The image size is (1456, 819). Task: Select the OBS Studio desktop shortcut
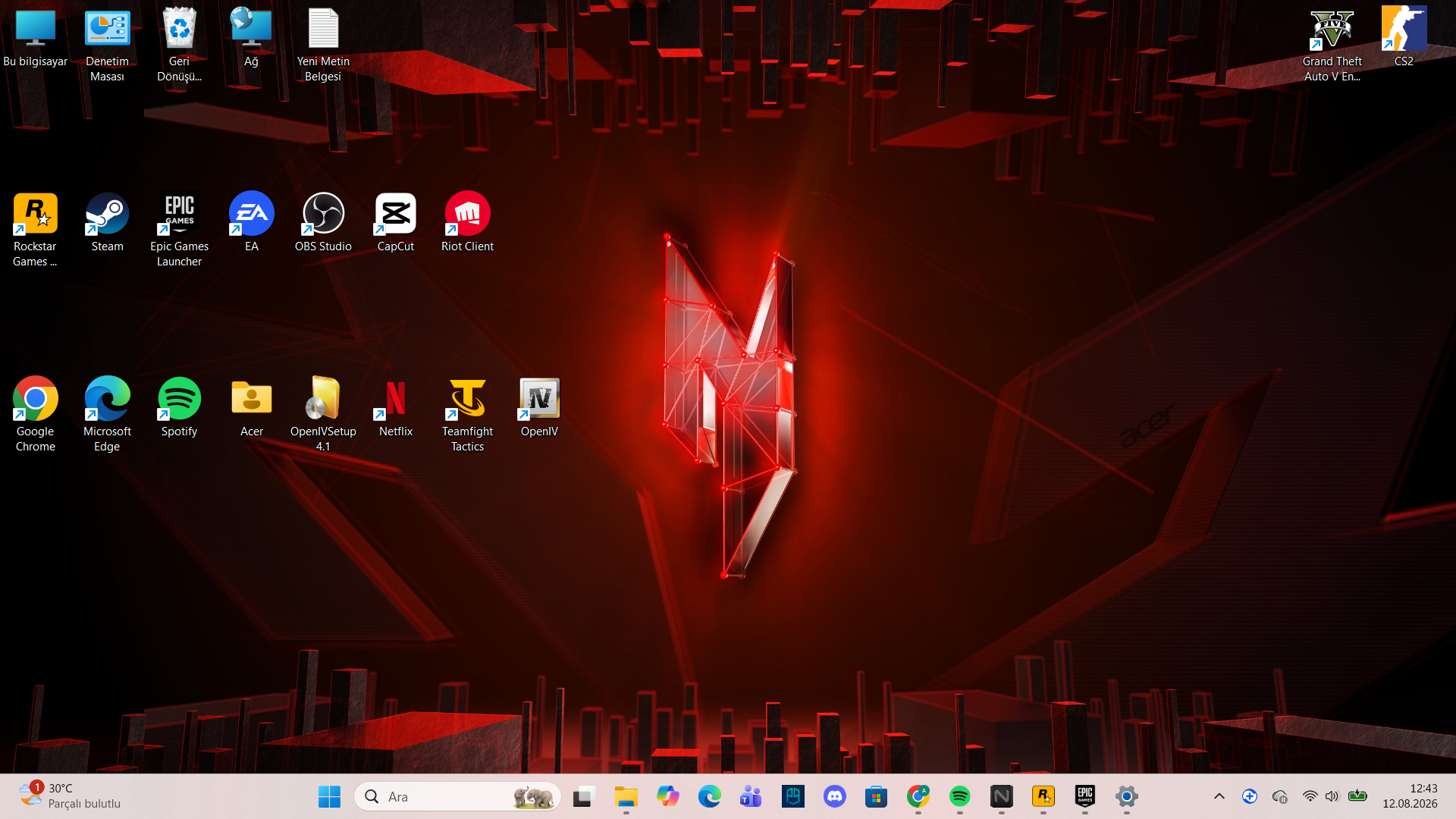(323, 223)
